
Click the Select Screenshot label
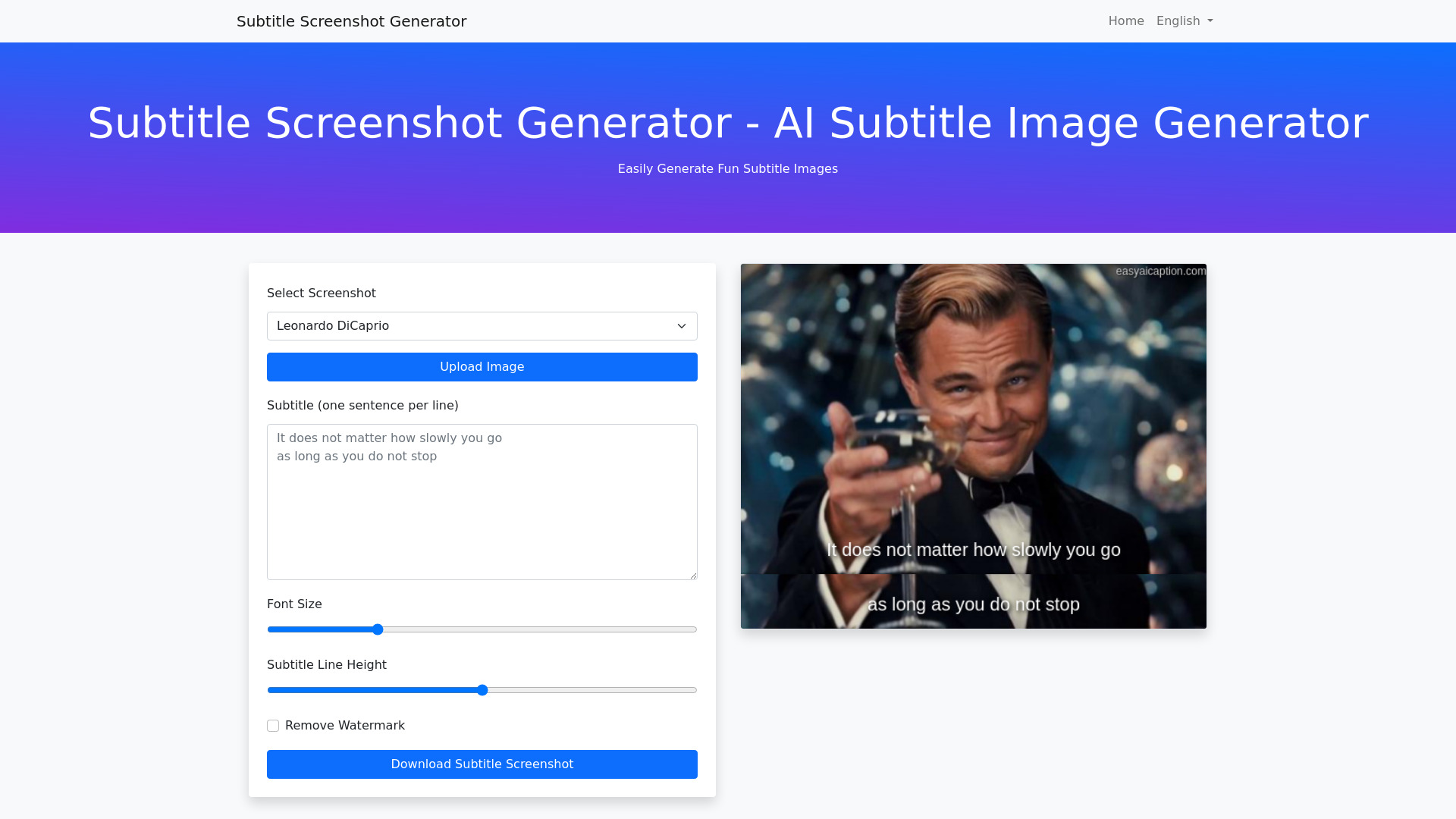321,293
